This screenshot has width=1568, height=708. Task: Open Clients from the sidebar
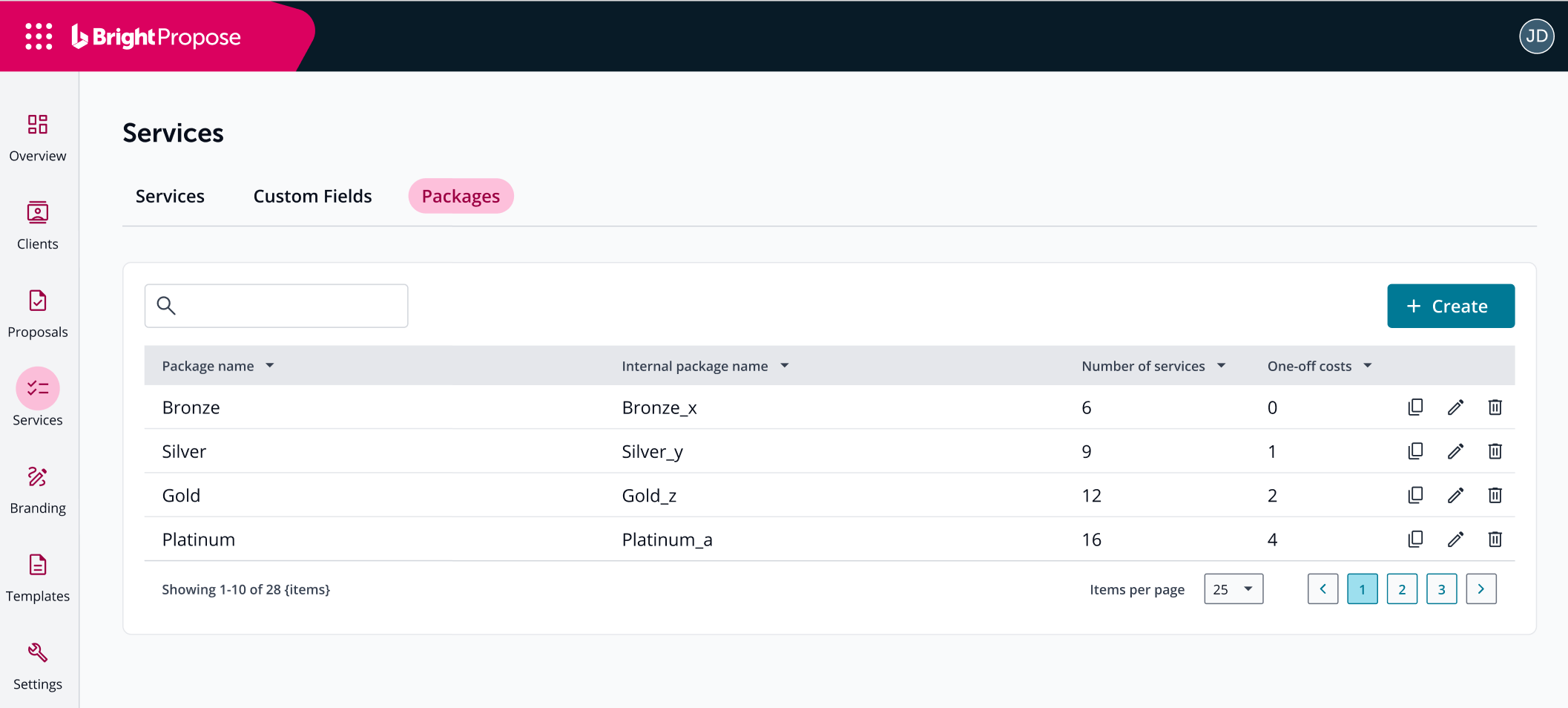(x=38, y=226)
